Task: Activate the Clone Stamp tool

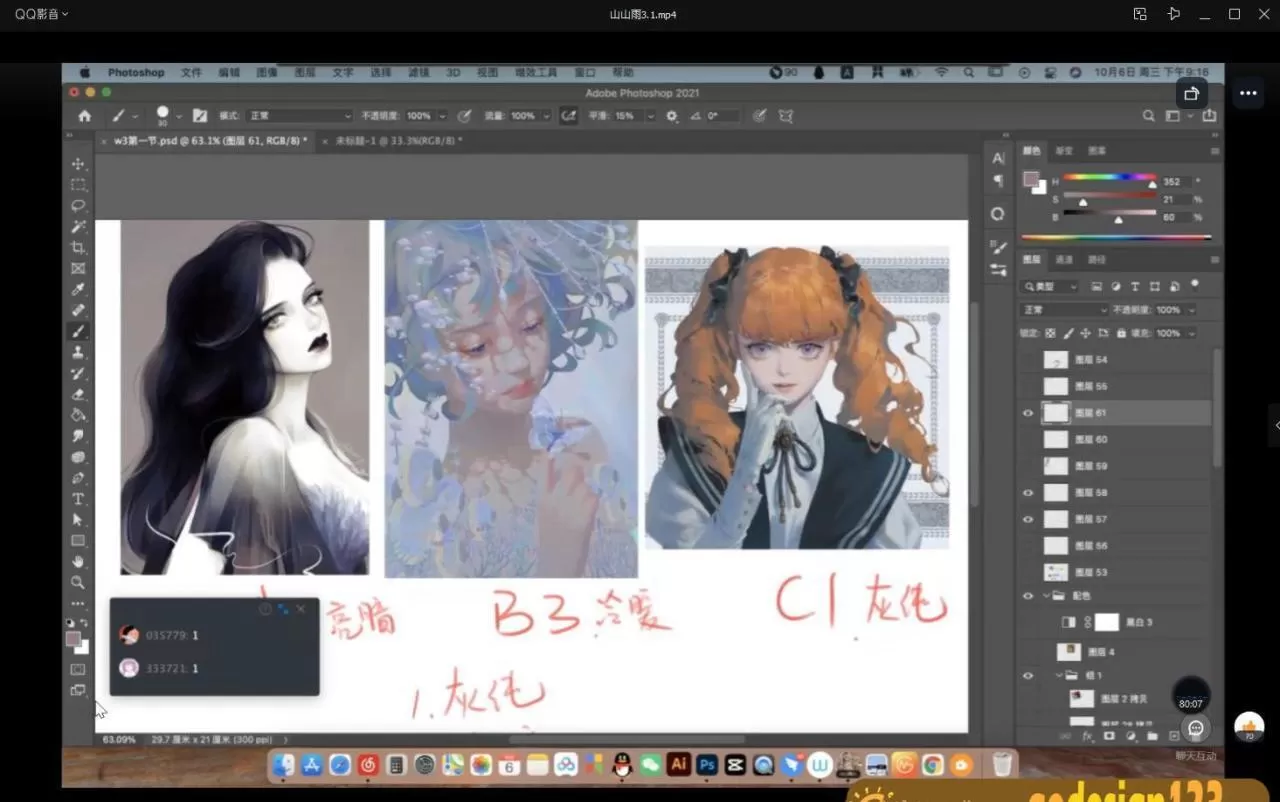Action: (78, 353)
